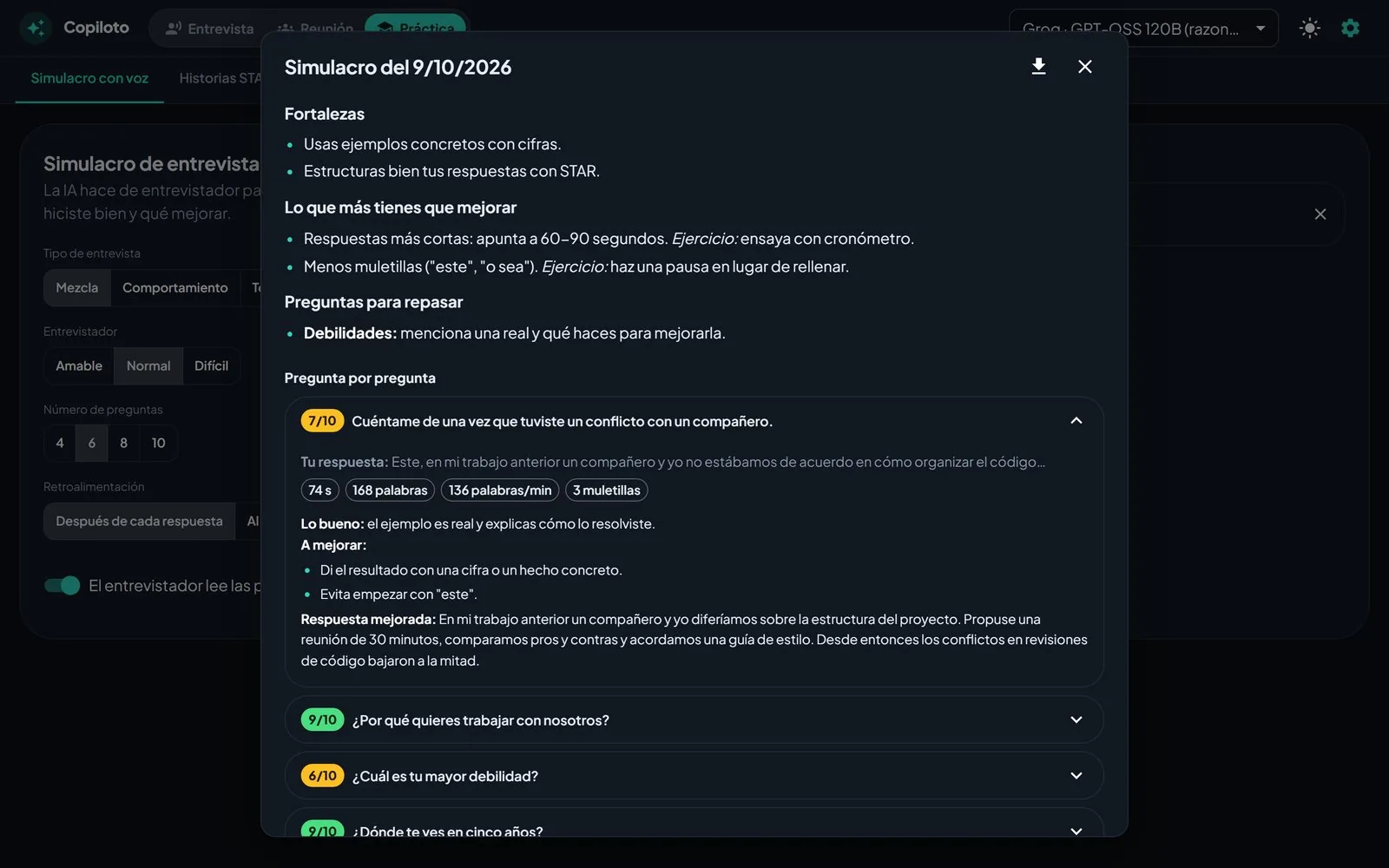Choose 8 as number of questions
Screen dimensions: 1389x868
pyautogui.click(x=123, y=443)
